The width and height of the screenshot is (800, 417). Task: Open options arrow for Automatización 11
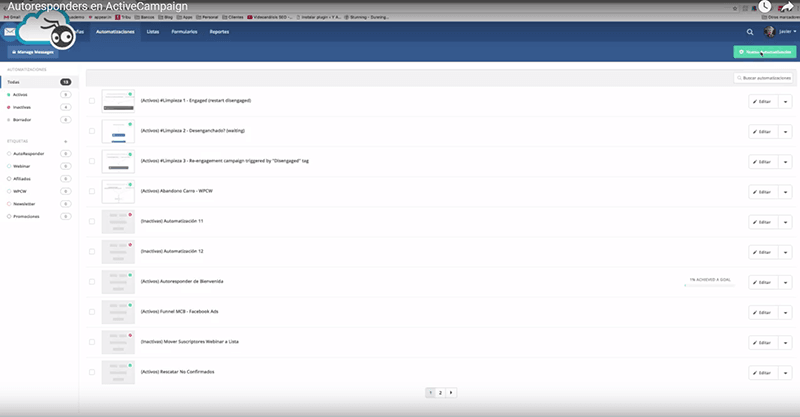(x=785, y=222)
